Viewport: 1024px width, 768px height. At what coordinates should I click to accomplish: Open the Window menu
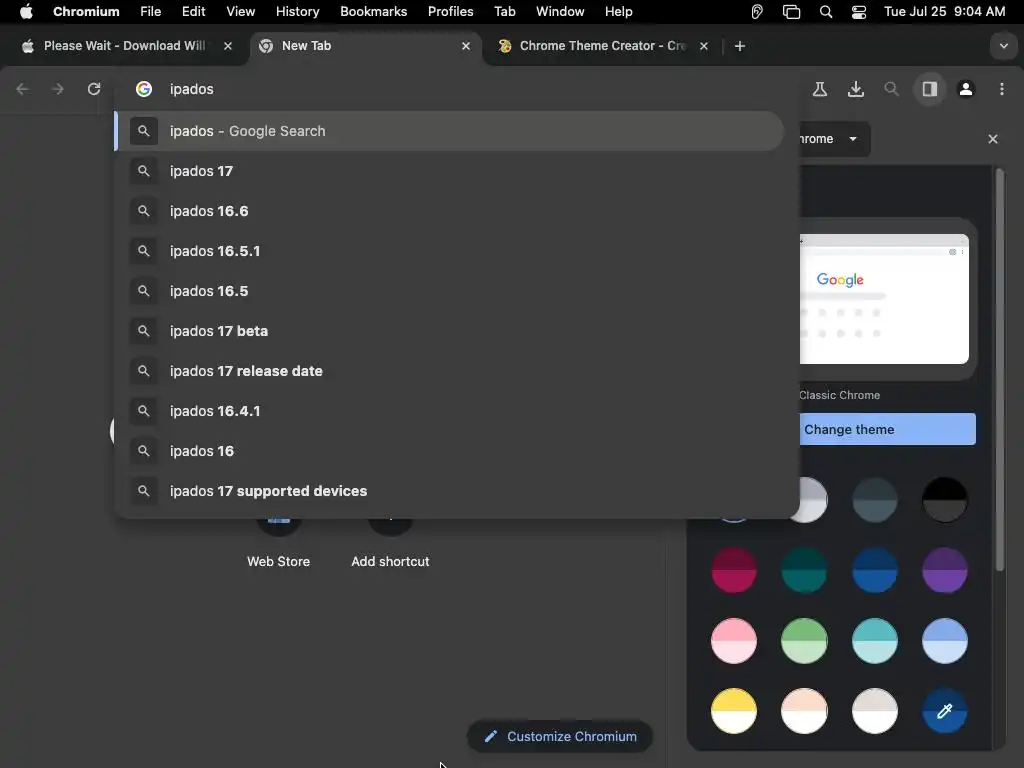(x=560, y=12)
